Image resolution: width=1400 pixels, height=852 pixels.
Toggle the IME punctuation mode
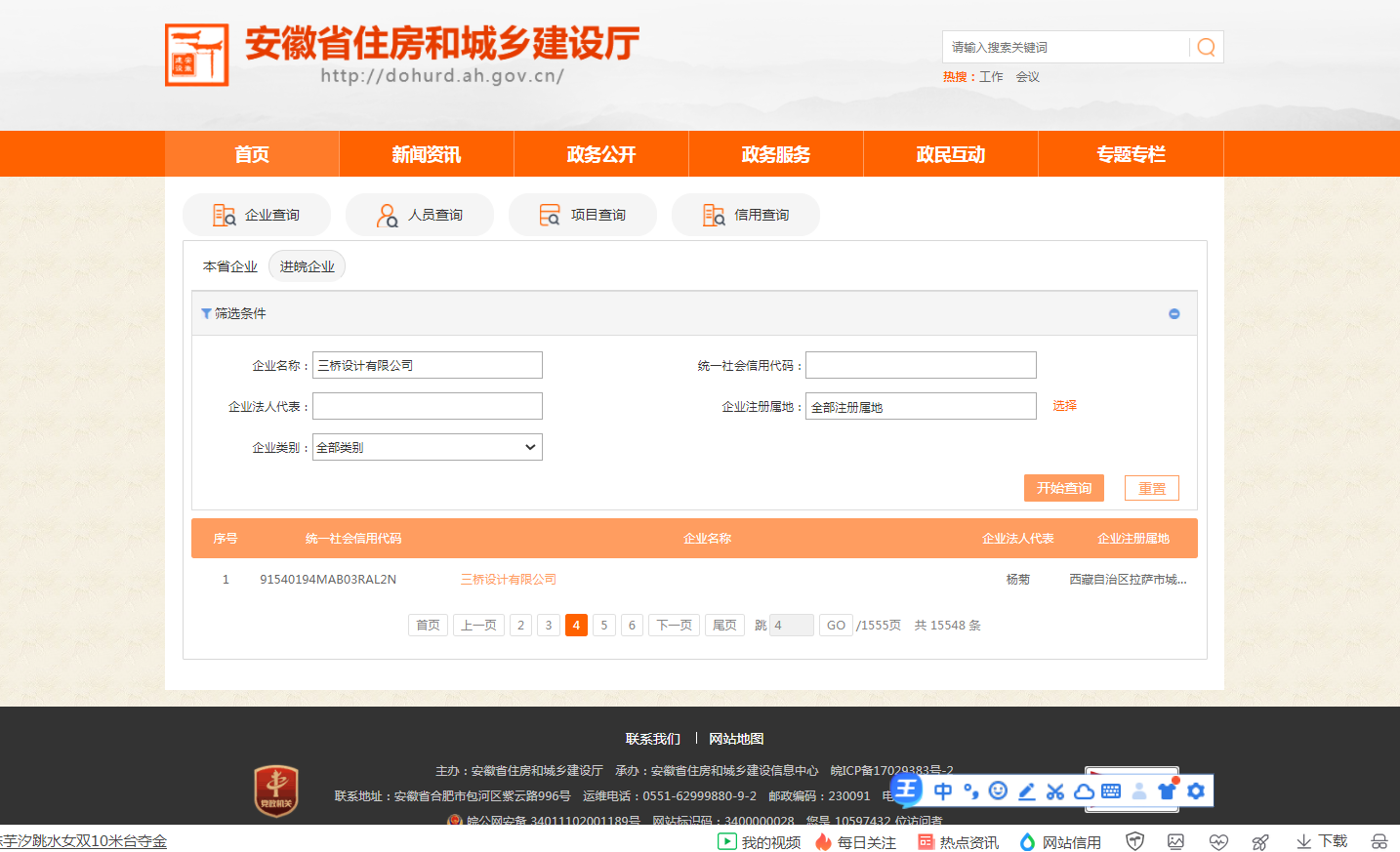970,791
